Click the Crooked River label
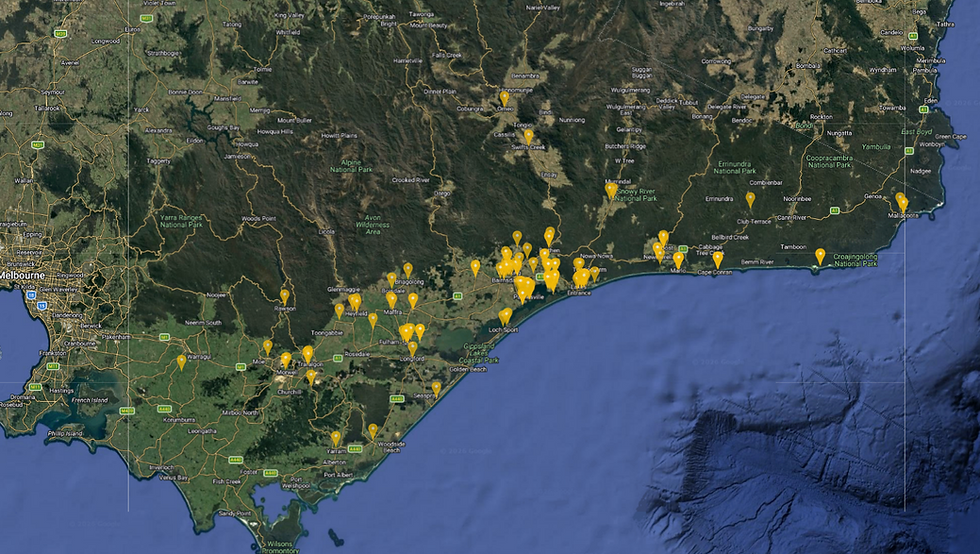 tap(411, 180)
